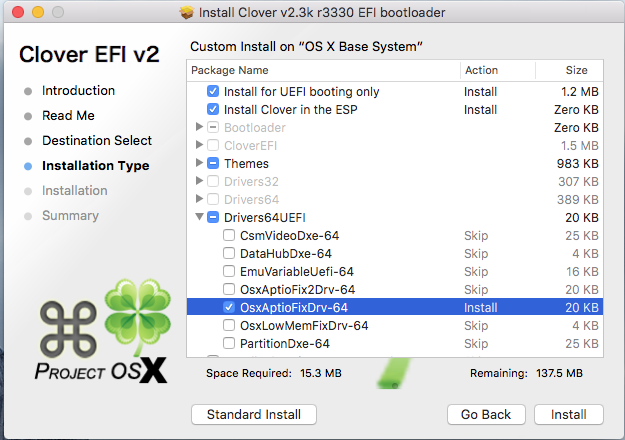Click the Clover package icon in title bar
Image resolution: width=625 pixels, height=440 pixels.
coord(186,12)
